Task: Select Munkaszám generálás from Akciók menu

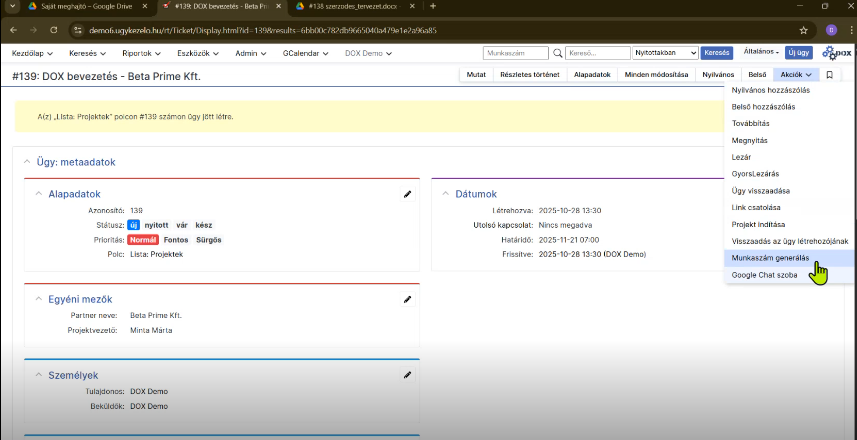Action: point(770,257)
